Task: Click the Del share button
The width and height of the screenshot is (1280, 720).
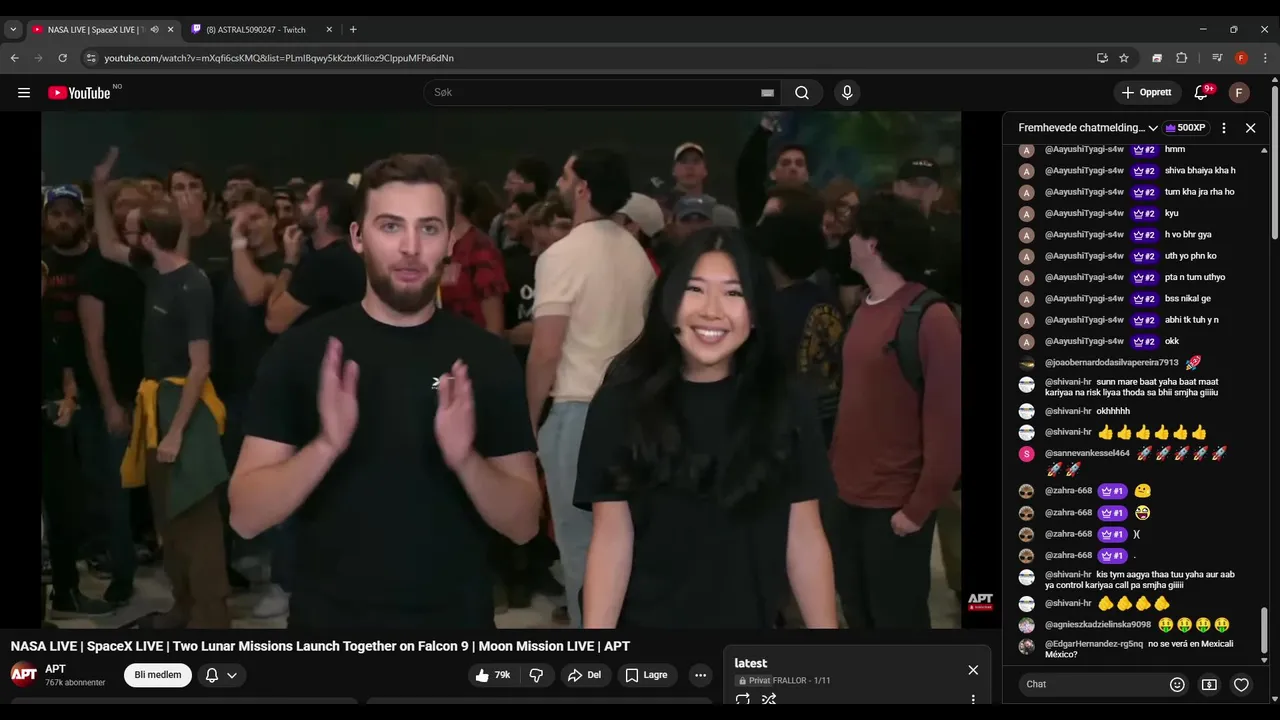Action: click(584, 675)
